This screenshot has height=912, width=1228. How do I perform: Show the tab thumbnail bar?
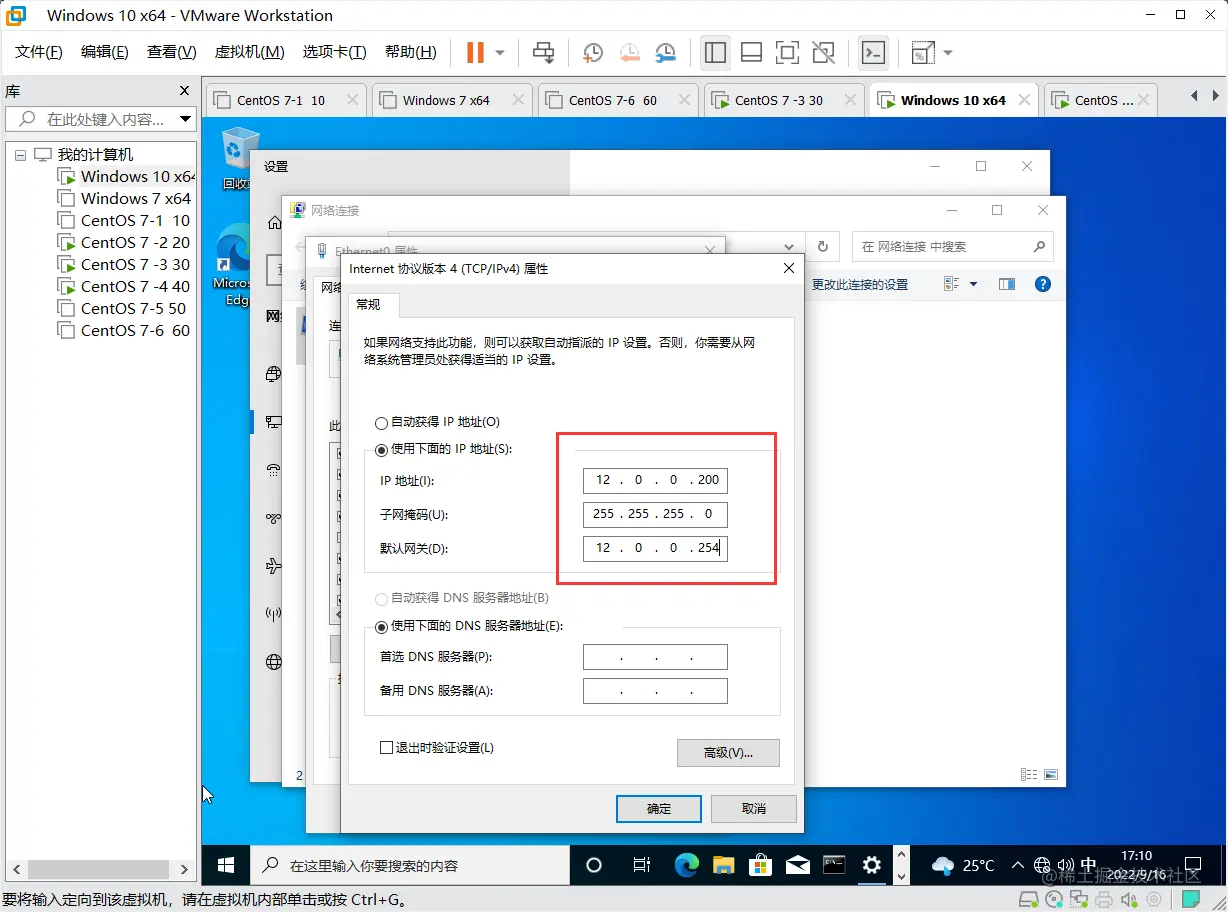751,52
